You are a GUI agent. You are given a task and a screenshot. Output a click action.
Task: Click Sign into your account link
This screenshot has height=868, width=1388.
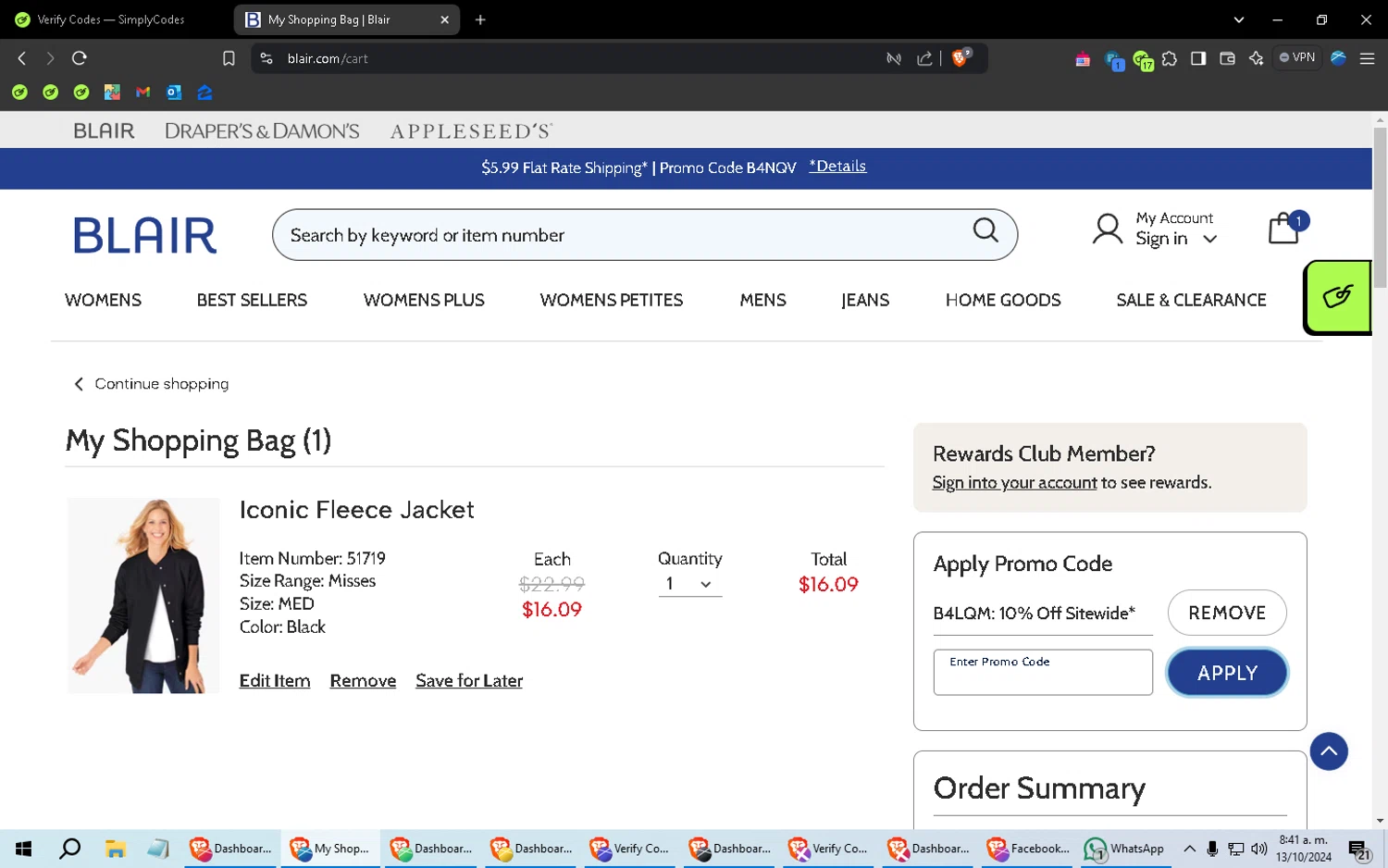pyautogui.click(x=1014, y=482)
